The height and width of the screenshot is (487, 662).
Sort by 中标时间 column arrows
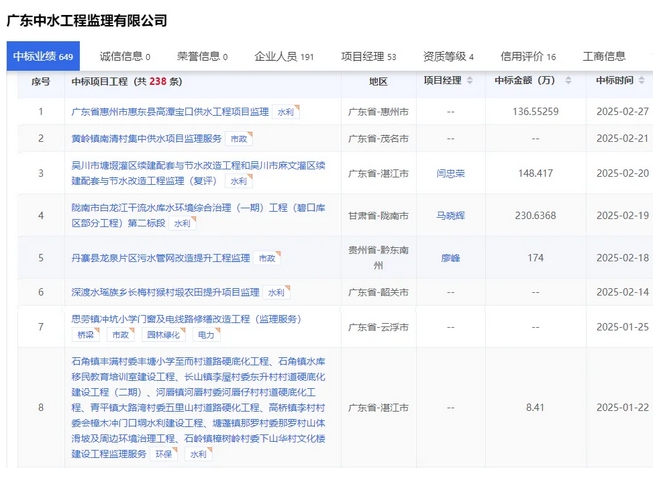tap(642, 80)
